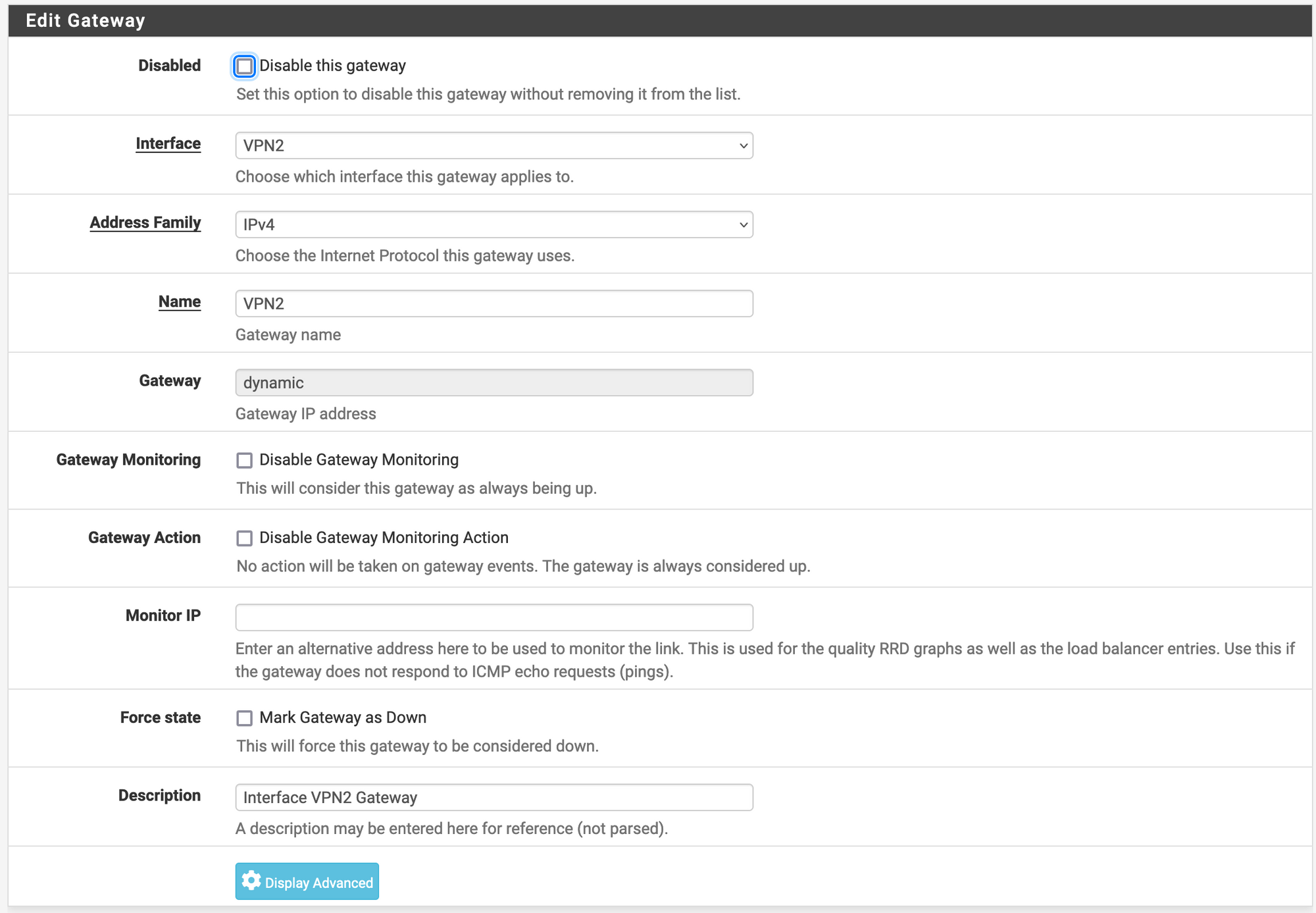
Task: Click the Interface dropdown chevron arrow
Action: coord(743,145)
